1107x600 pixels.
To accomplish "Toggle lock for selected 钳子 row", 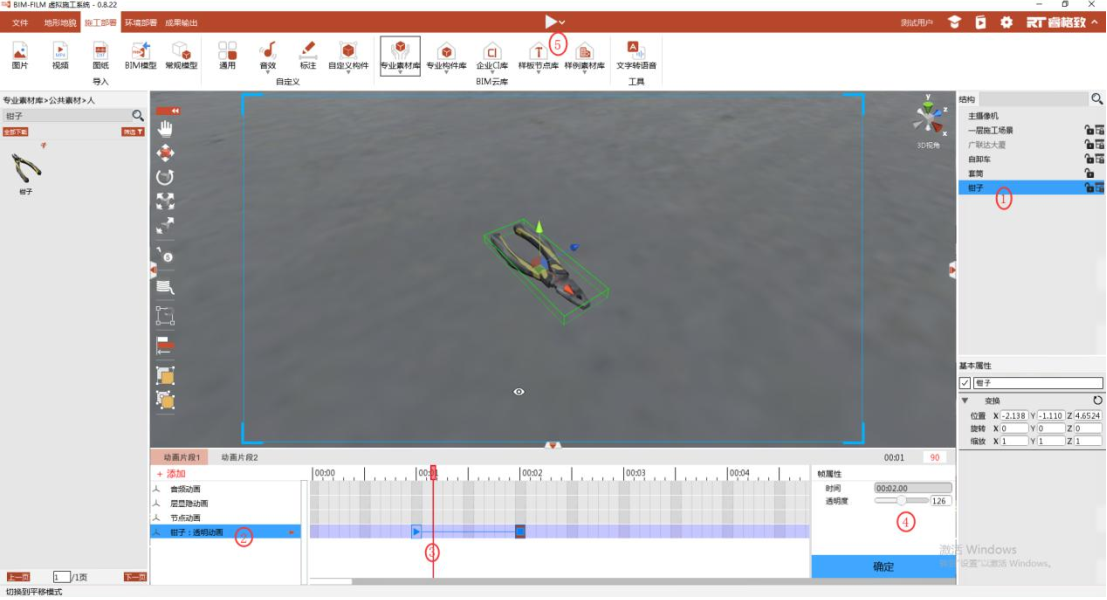I will coord(1089,188).
